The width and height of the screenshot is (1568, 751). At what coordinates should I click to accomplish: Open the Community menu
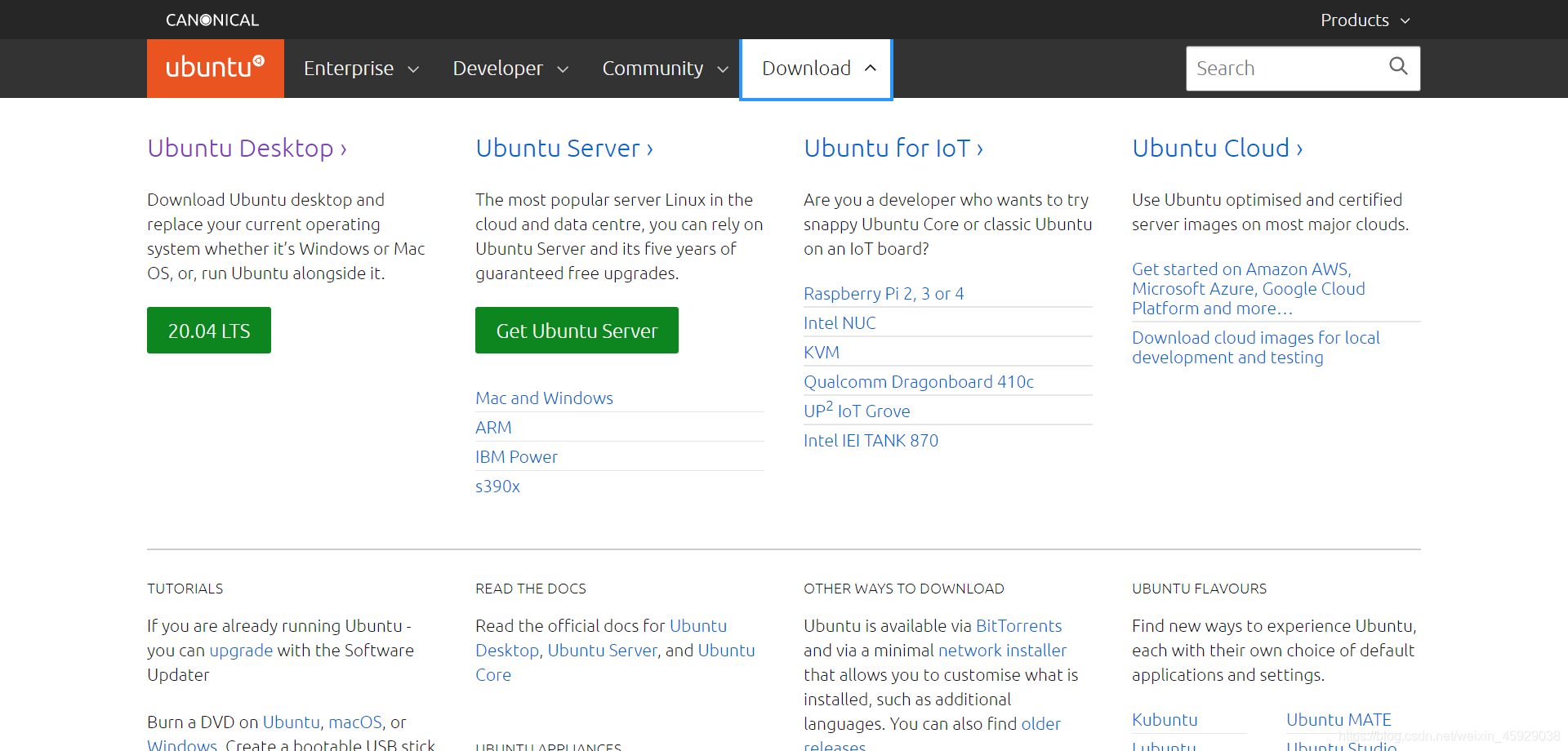[665, 69]
